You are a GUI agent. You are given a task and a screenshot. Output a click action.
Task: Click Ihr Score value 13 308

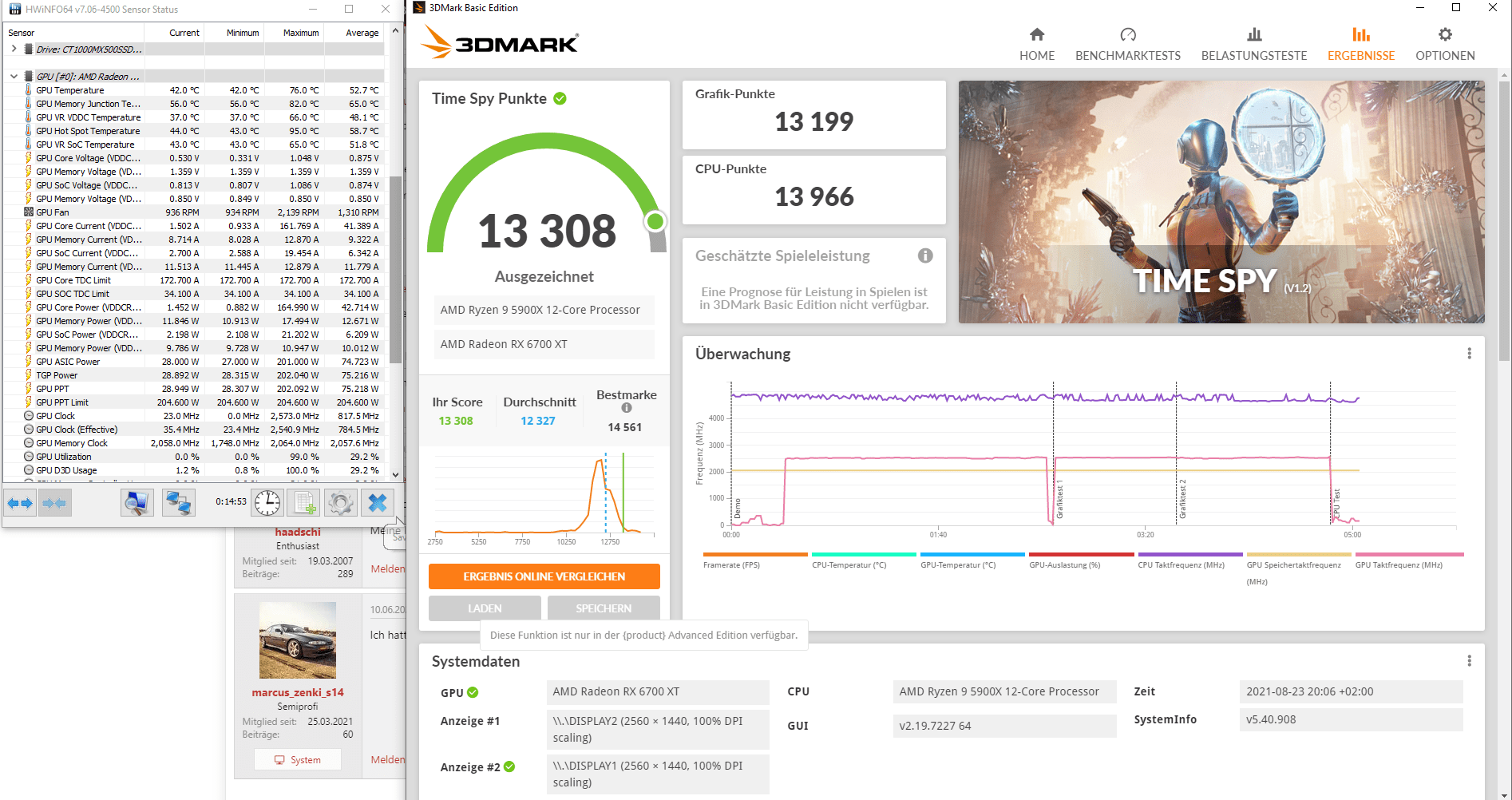pos(456,421)
